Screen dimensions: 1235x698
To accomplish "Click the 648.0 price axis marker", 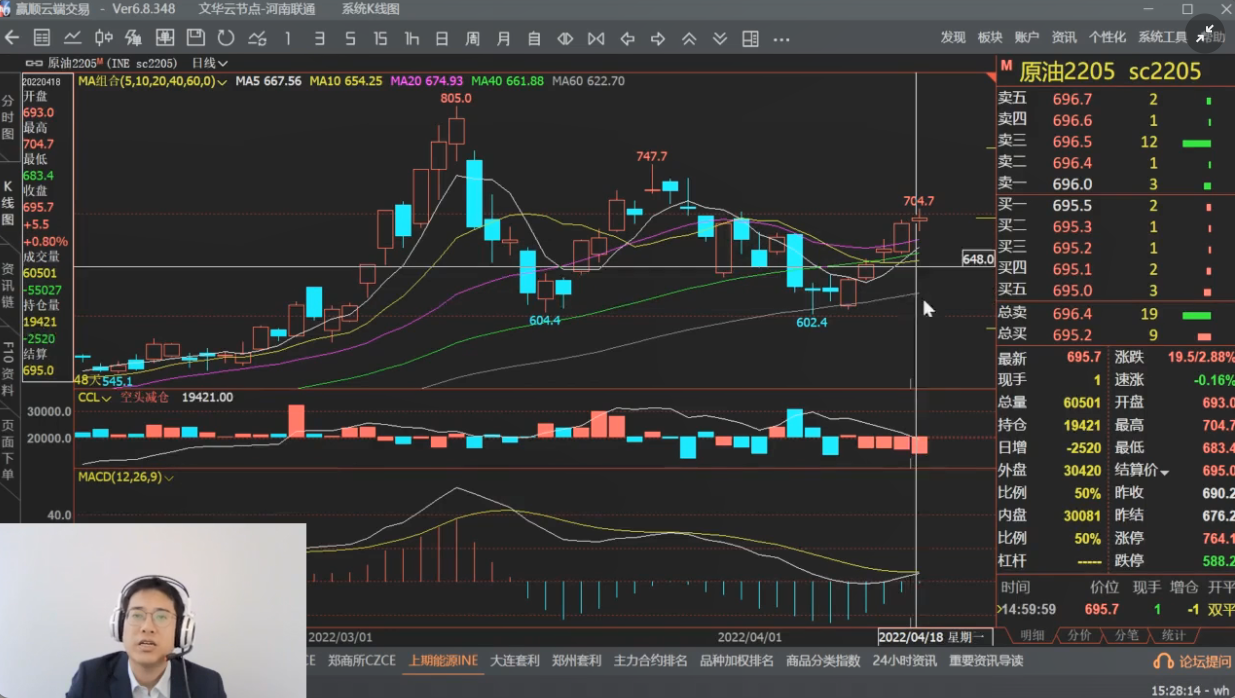I will [977, 259].
